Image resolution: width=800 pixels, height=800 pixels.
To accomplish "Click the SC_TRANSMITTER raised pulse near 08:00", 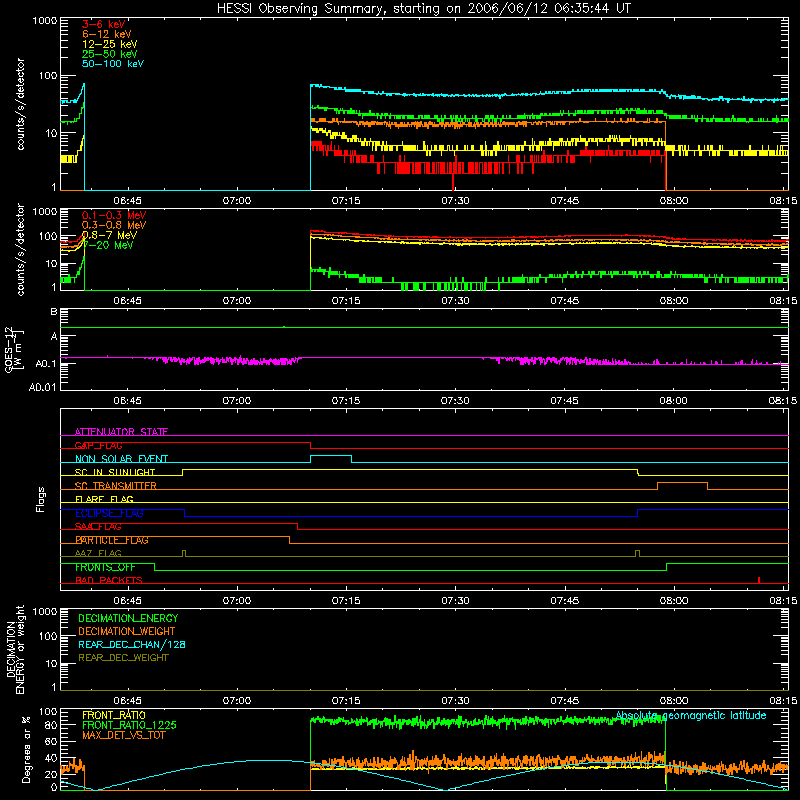I will (x=682, y=483).
